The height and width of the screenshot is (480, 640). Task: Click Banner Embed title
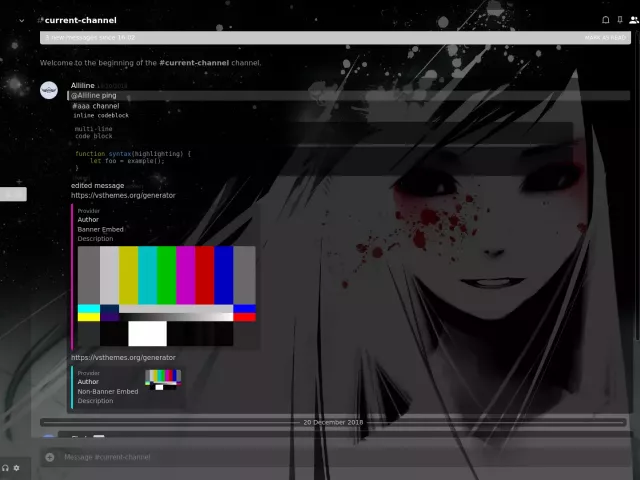coord(101,229)
